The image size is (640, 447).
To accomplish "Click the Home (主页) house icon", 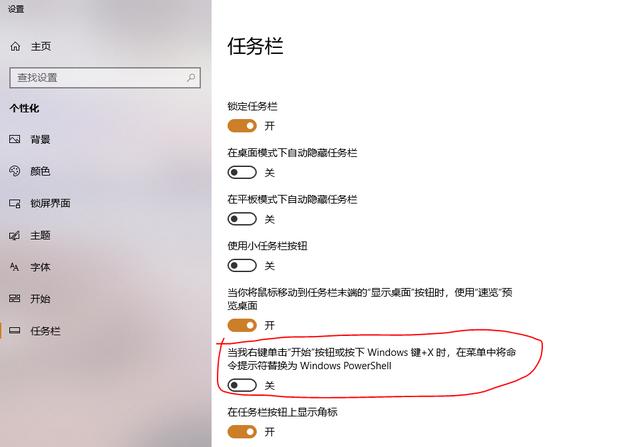I will click(x=15, y=47).
